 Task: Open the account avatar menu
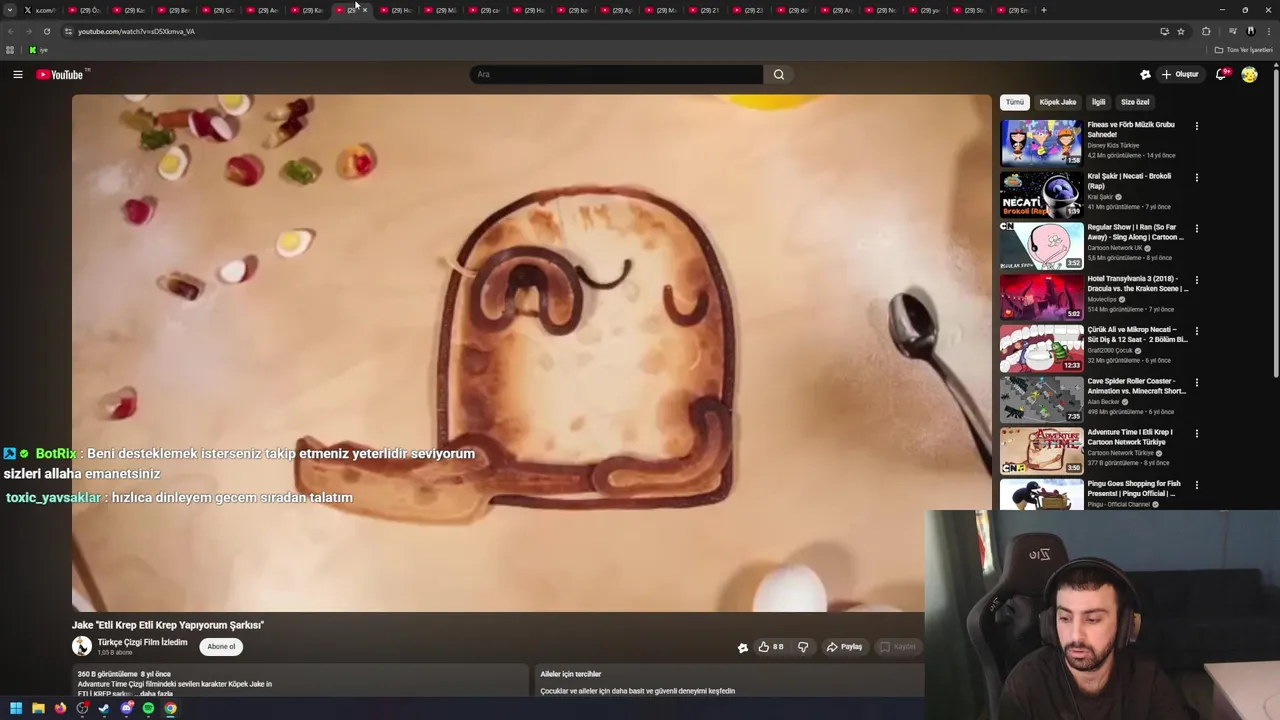1249,74
